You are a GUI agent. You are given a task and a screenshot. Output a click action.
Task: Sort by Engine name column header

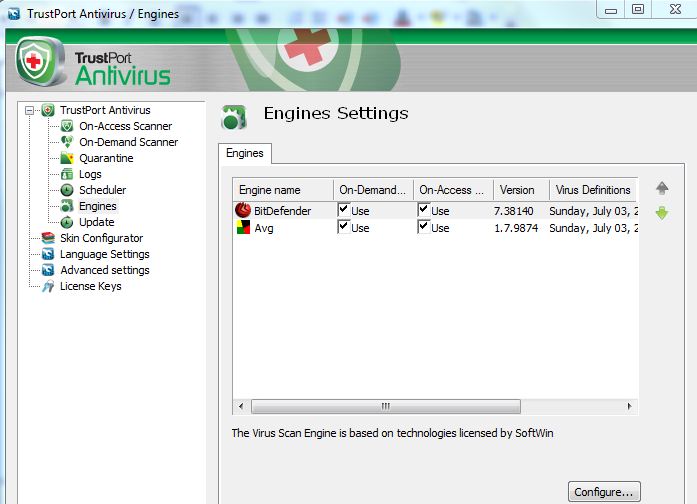point(282,190)
